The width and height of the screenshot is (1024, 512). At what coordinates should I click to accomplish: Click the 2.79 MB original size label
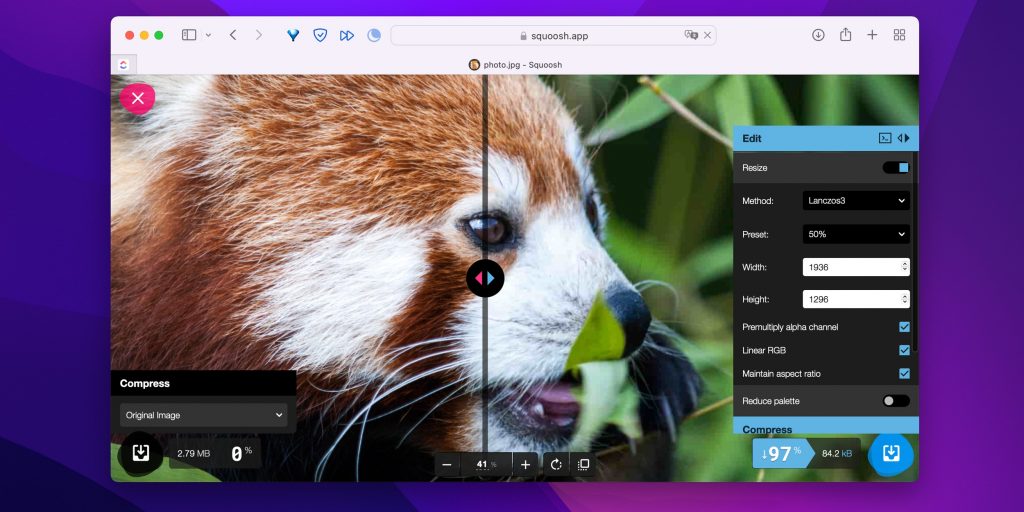coord(194,453)
